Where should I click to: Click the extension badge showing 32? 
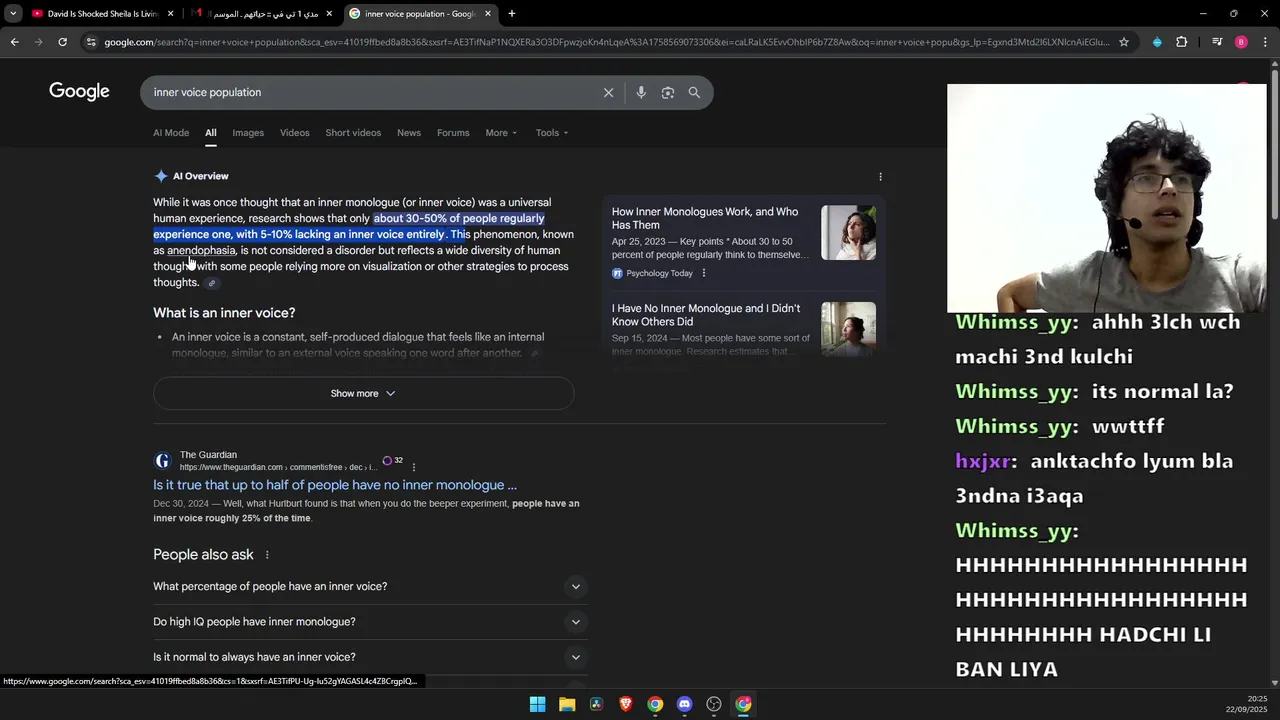click(393, 461)
